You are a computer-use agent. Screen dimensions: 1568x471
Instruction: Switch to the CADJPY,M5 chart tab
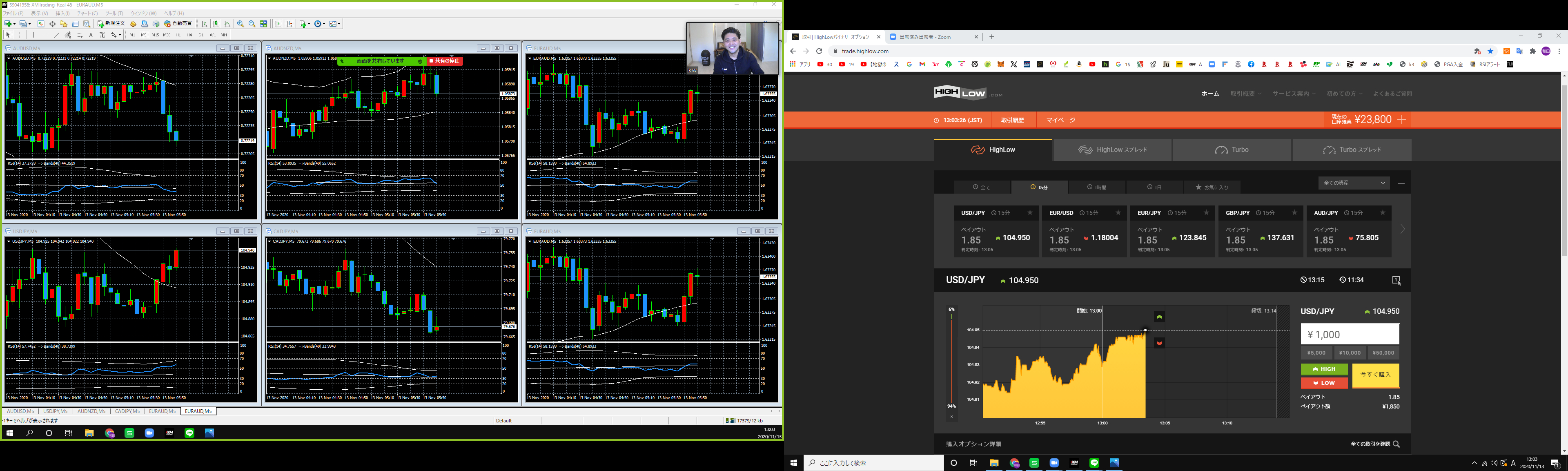pyautogui.click(x=127, y=411)
